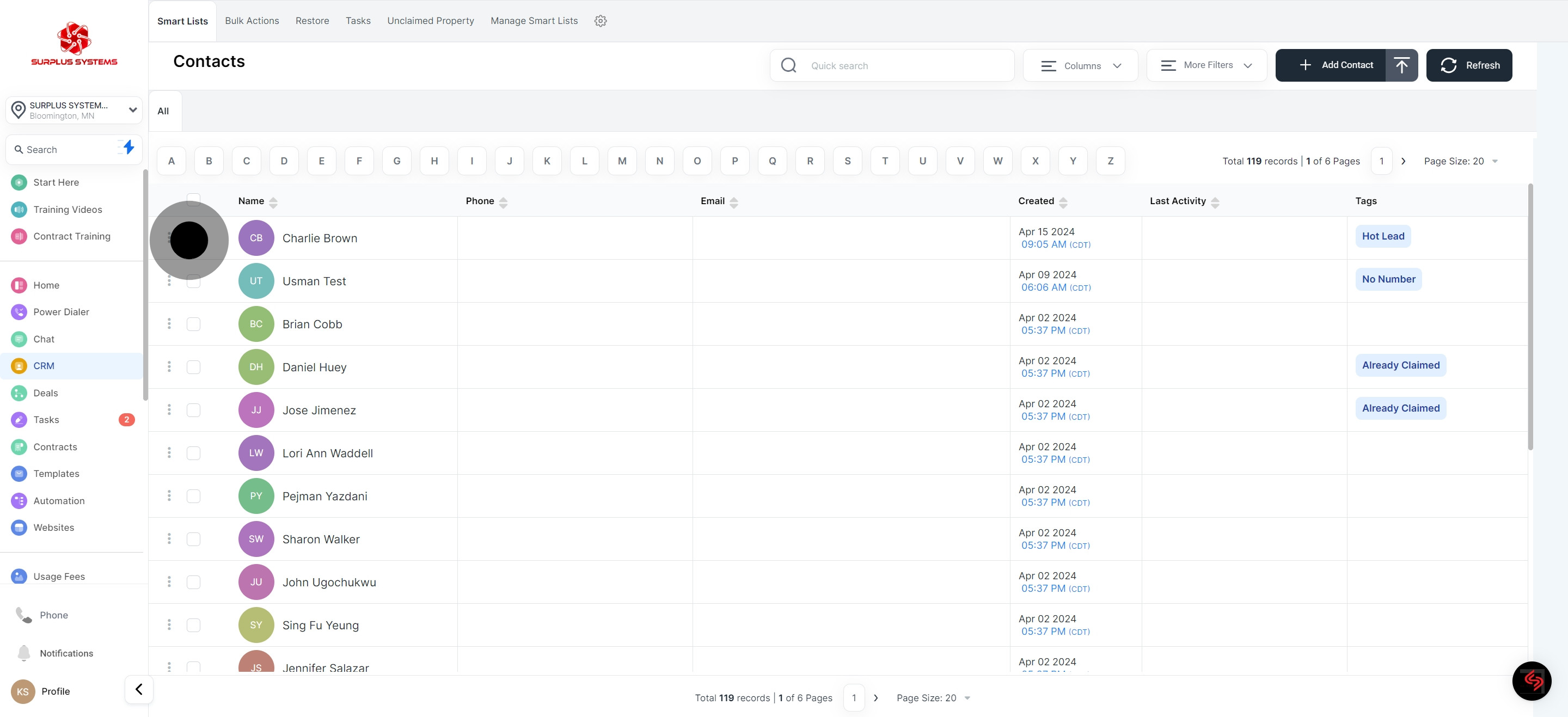Viewport: 1568px width, 717px height.
Task: Click the Notifications bell icon
Action: tap(24, 652)
